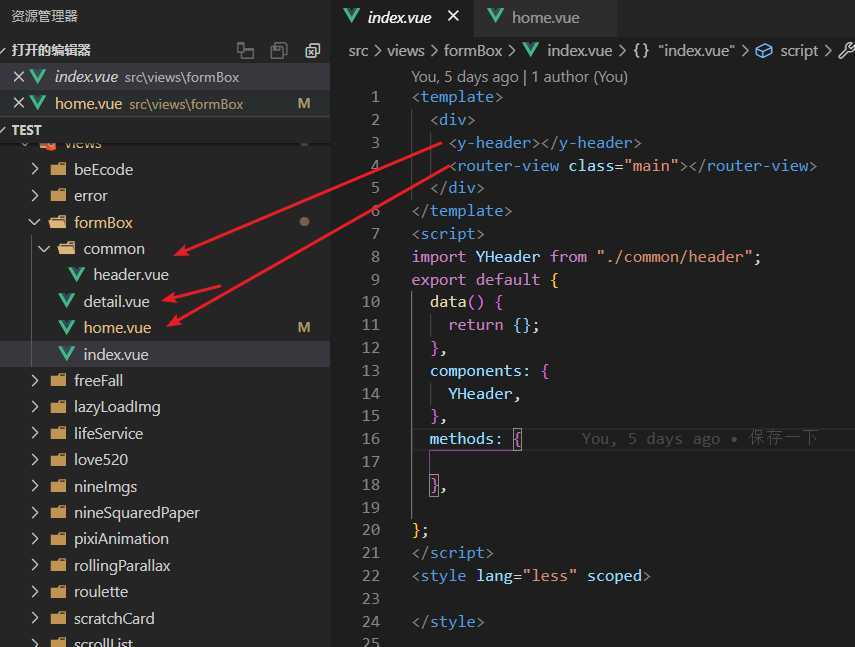Image resolution: width=855 pixels, height=647 pixels.
Task: Click the folder icon of common
Action: tap(67, 249)
